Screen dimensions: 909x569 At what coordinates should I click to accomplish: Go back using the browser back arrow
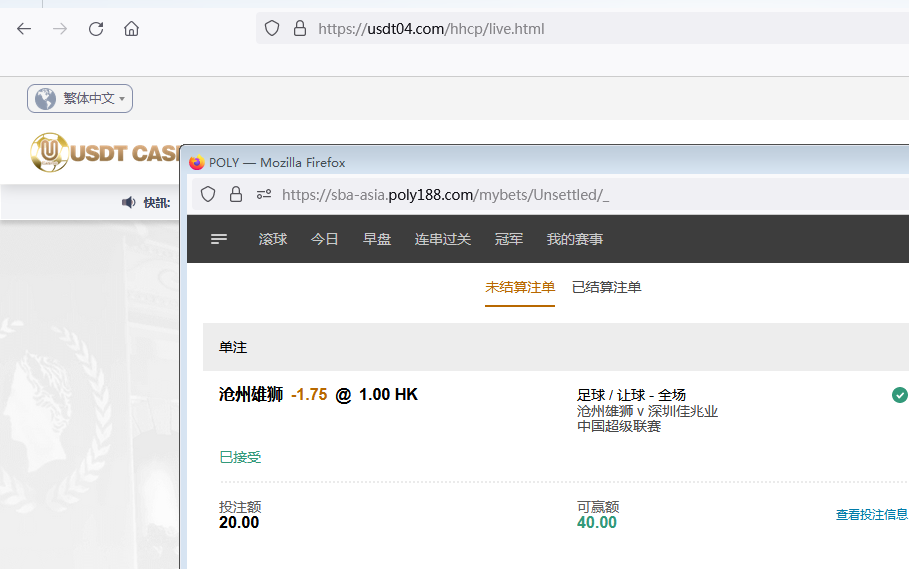tap(24, 28)
